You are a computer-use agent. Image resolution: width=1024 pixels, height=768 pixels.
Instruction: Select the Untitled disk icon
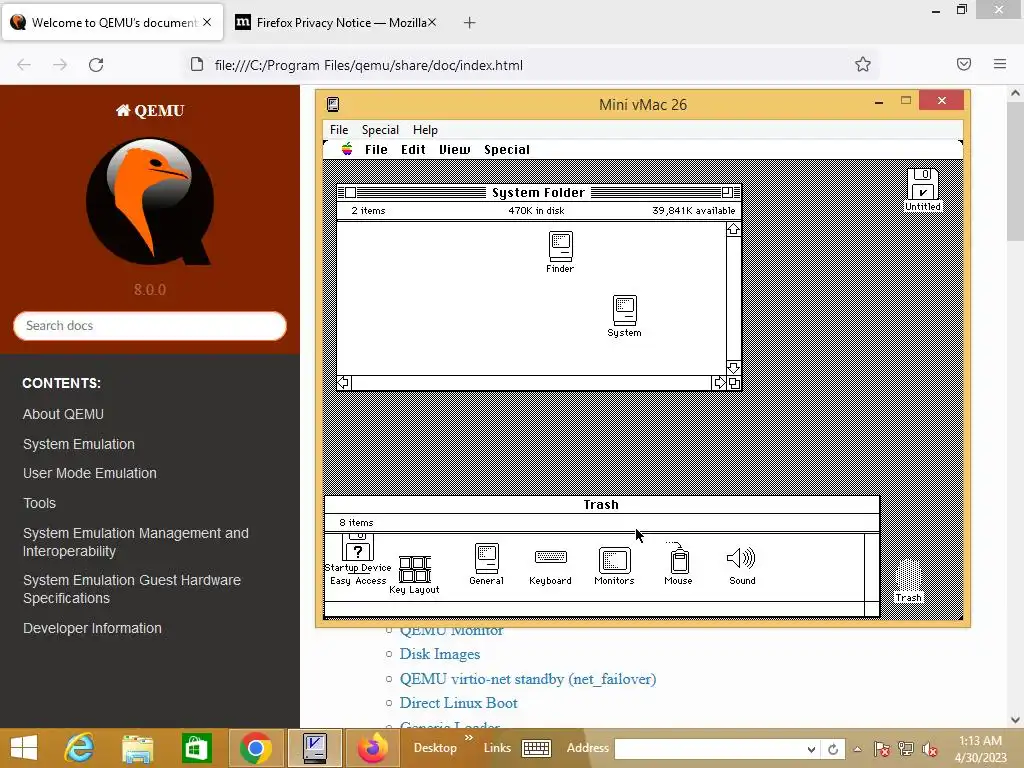(x=923, y=184)
